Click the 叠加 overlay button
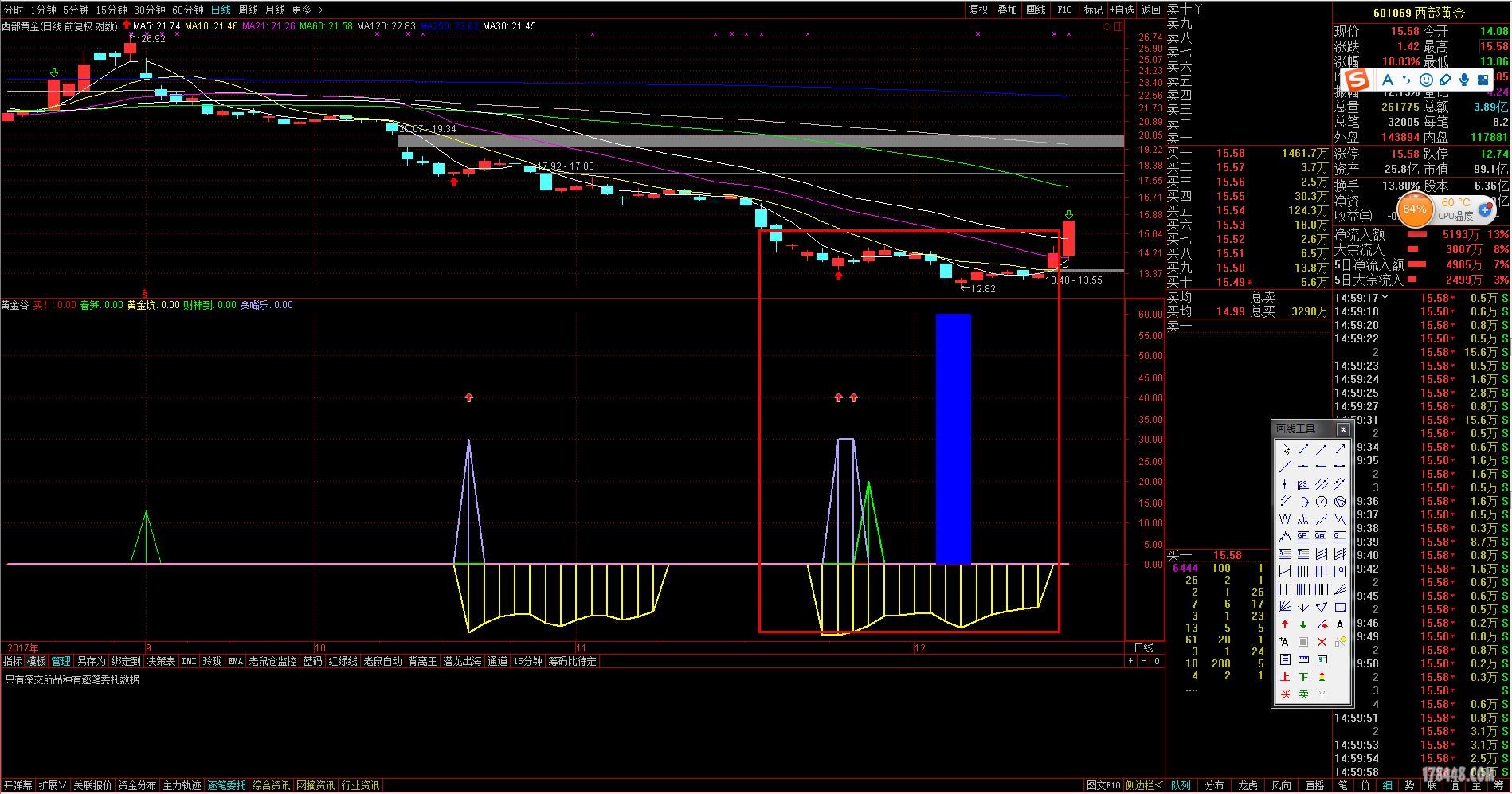 tap(1007, 10)
